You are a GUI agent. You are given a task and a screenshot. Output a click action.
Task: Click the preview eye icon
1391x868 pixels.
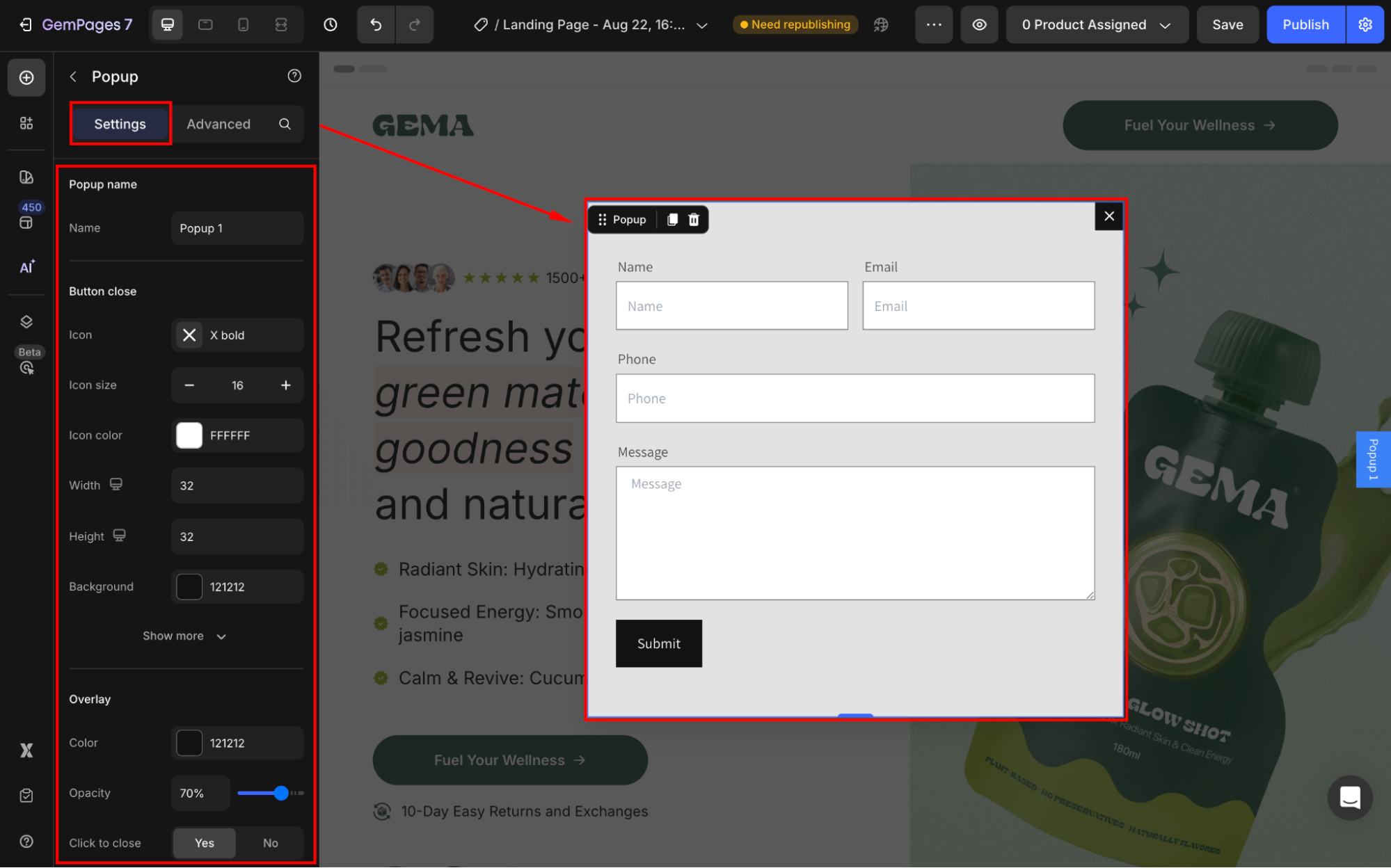[979, 25]
